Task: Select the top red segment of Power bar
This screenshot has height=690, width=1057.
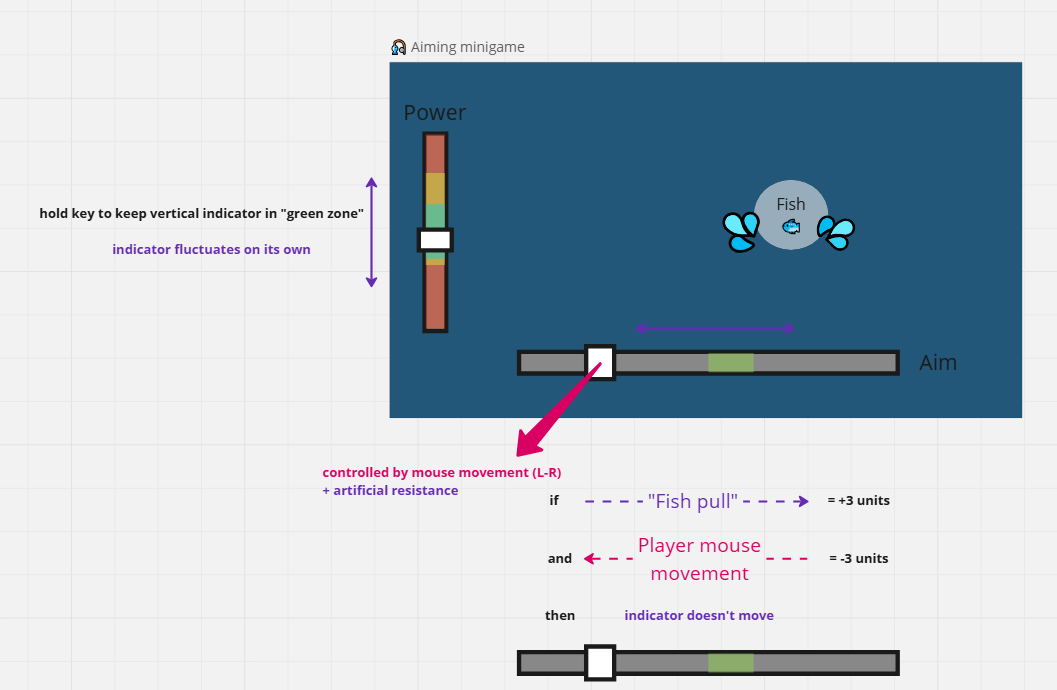Action: (435, 154)
